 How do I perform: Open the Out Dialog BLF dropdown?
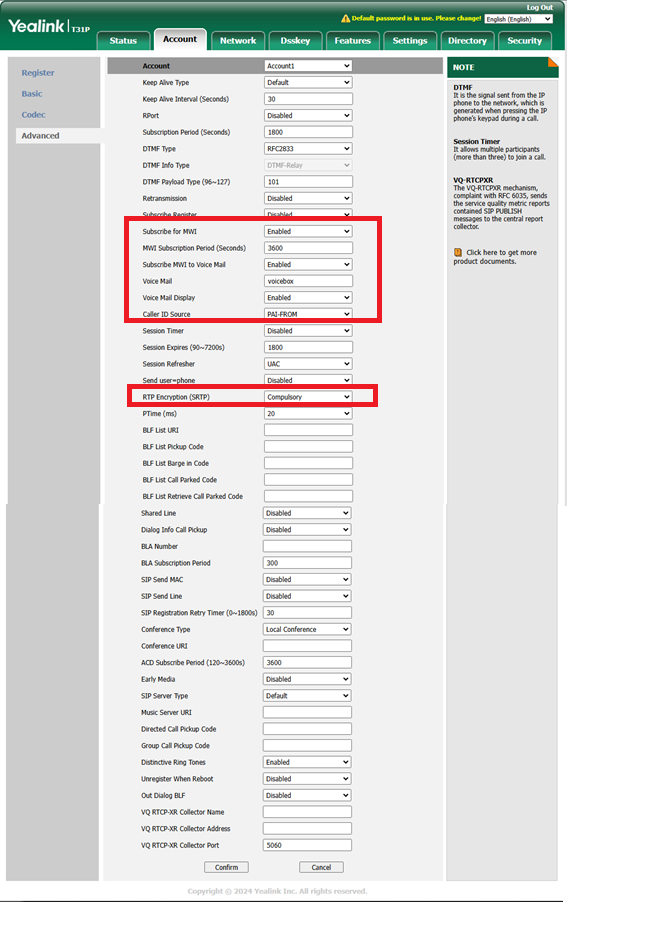coord(307,796)
